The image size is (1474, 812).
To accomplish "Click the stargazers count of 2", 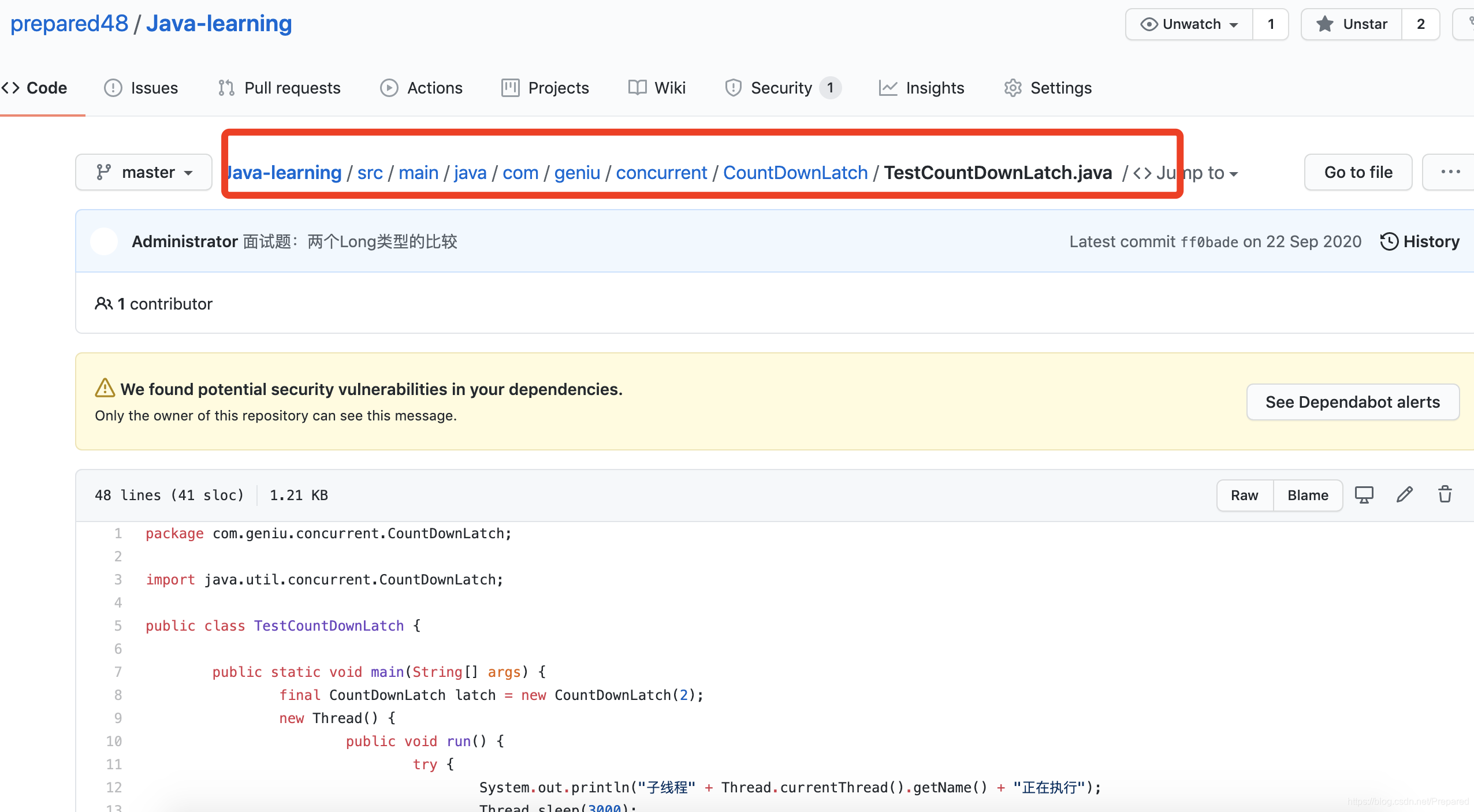I will pyautogui.click(x=1421, y=24).
